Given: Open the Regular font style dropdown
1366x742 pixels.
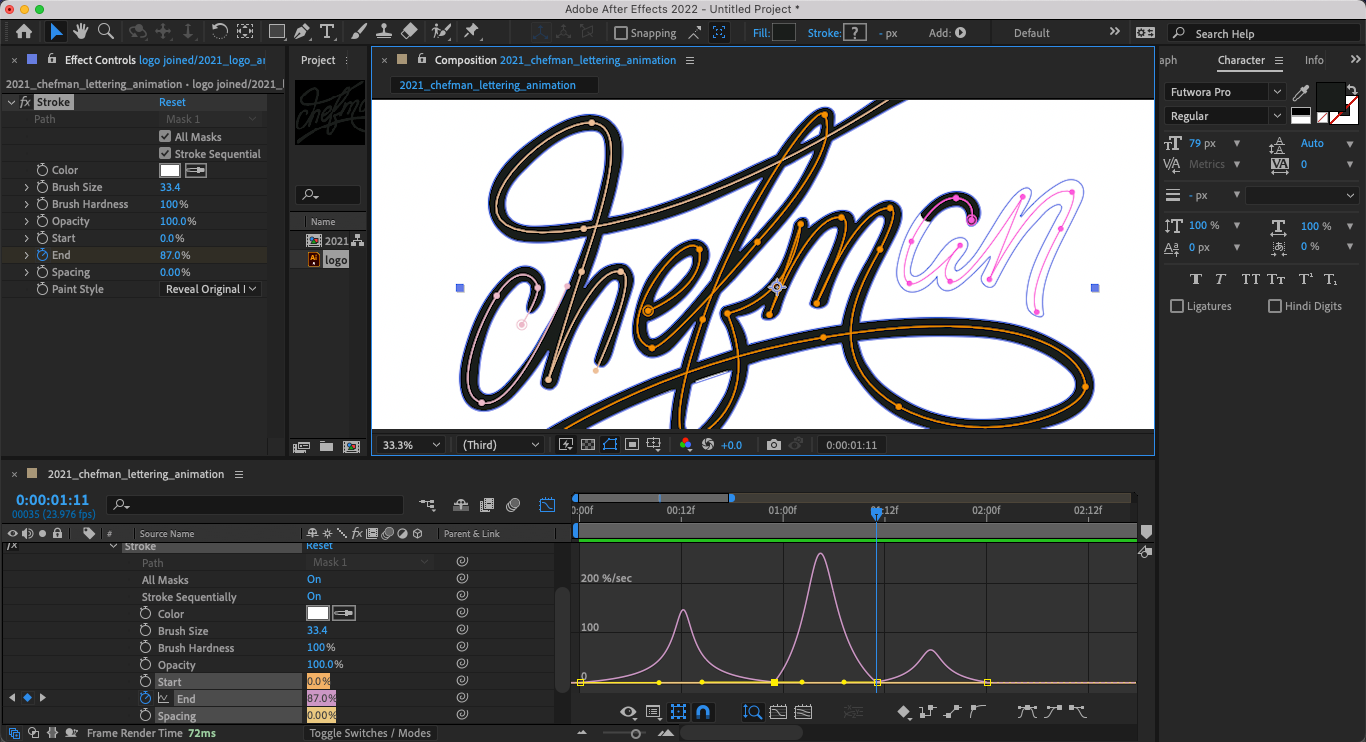Looking at the screenshot, I should tap(1225, 116).
